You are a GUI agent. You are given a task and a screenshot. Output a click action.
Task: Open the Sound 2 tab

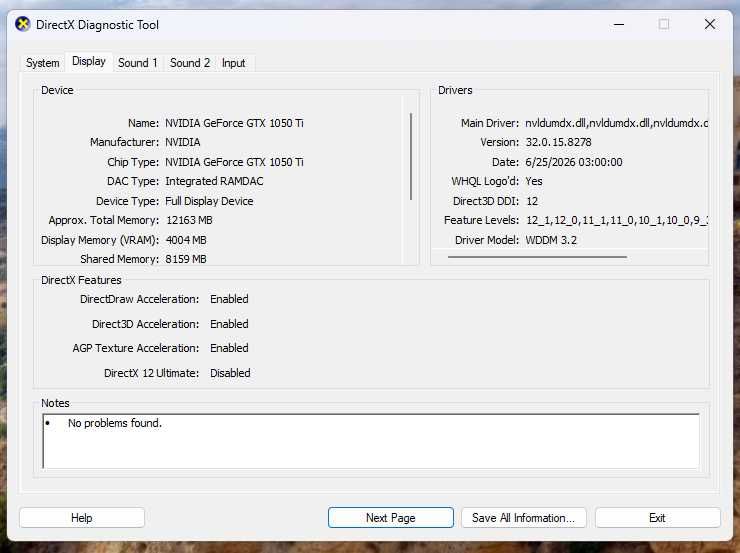tap(190, 63)
